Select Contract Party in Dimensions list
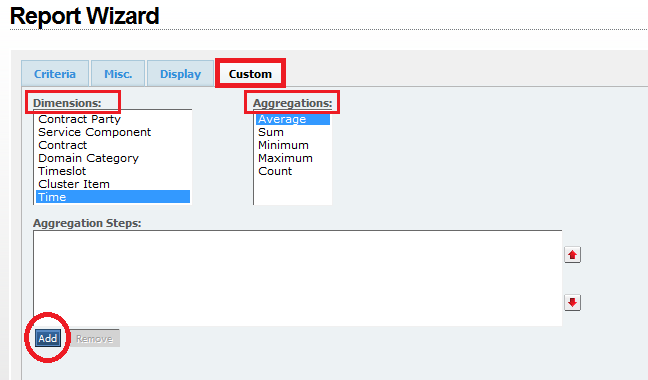Viewport: 648px width, 380px height. 113,119
